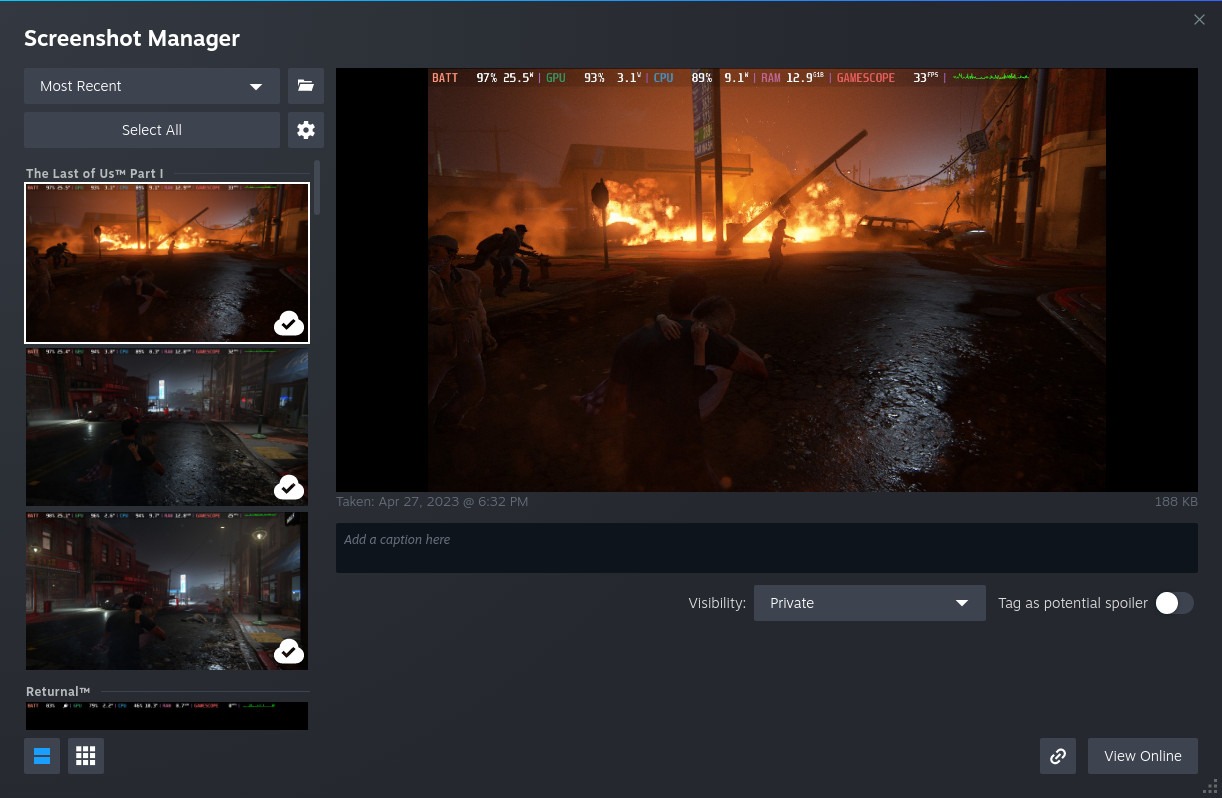Toggle Tag as potential spoiler switch

[1174, 603]
